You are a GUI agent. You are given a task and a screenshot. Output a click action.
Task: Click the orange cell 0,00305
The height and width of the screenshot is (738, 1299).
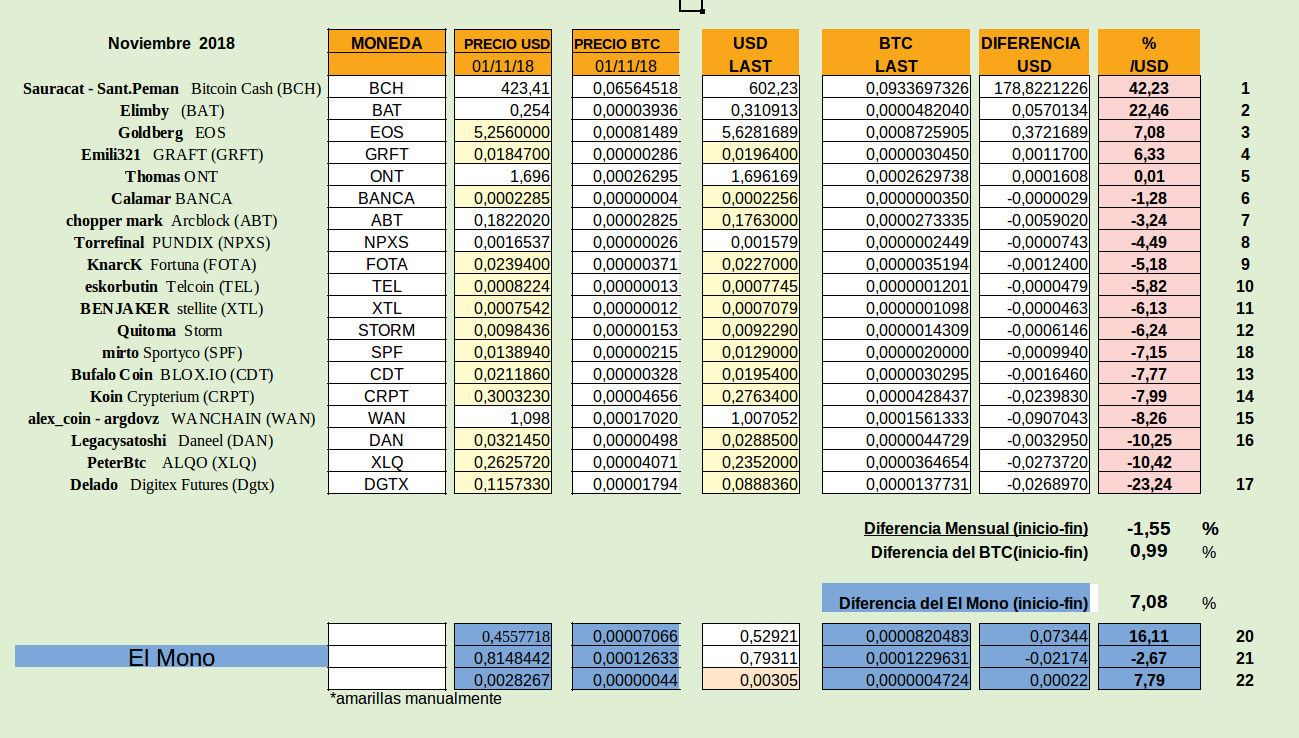coord(752,679)
